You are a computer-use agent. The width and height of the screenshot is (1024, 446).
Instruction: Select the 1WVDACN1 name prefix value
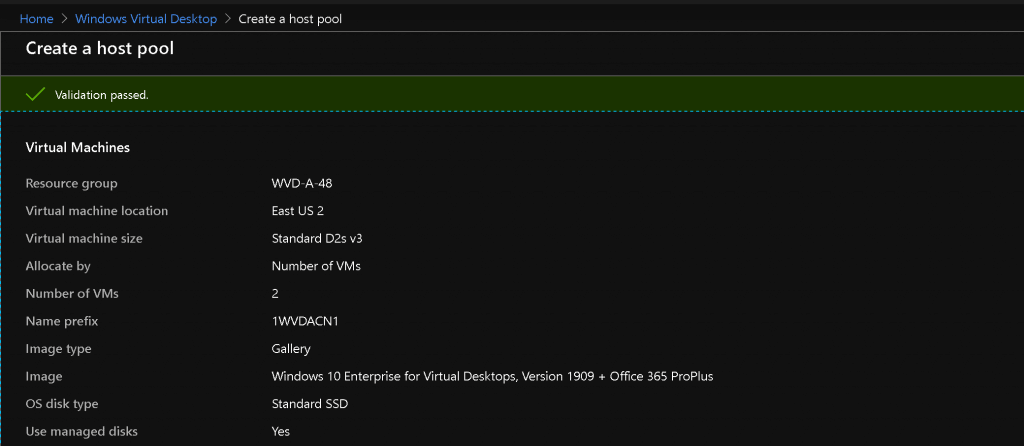(x=306, y=321)
